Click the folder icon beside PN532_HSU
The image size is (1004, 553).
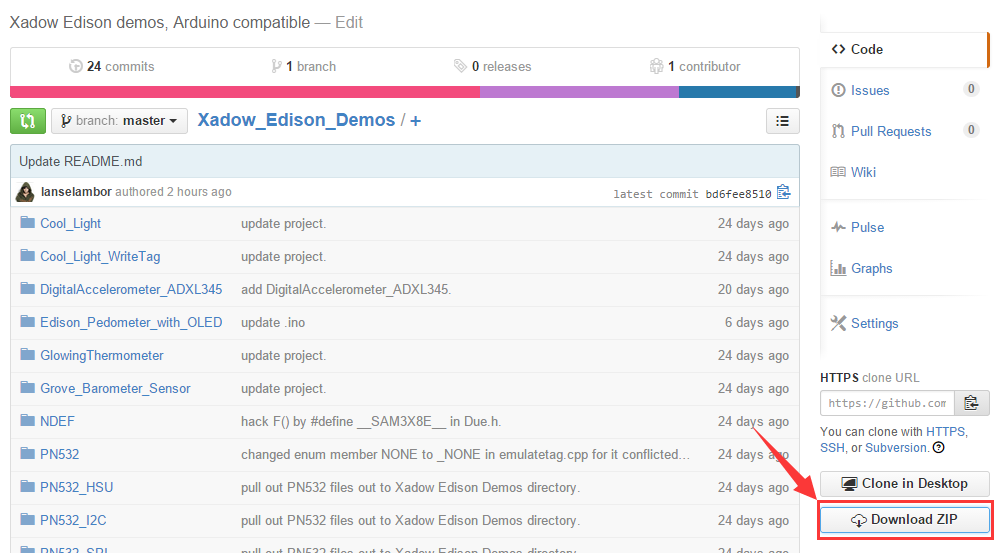pos(27,486)
